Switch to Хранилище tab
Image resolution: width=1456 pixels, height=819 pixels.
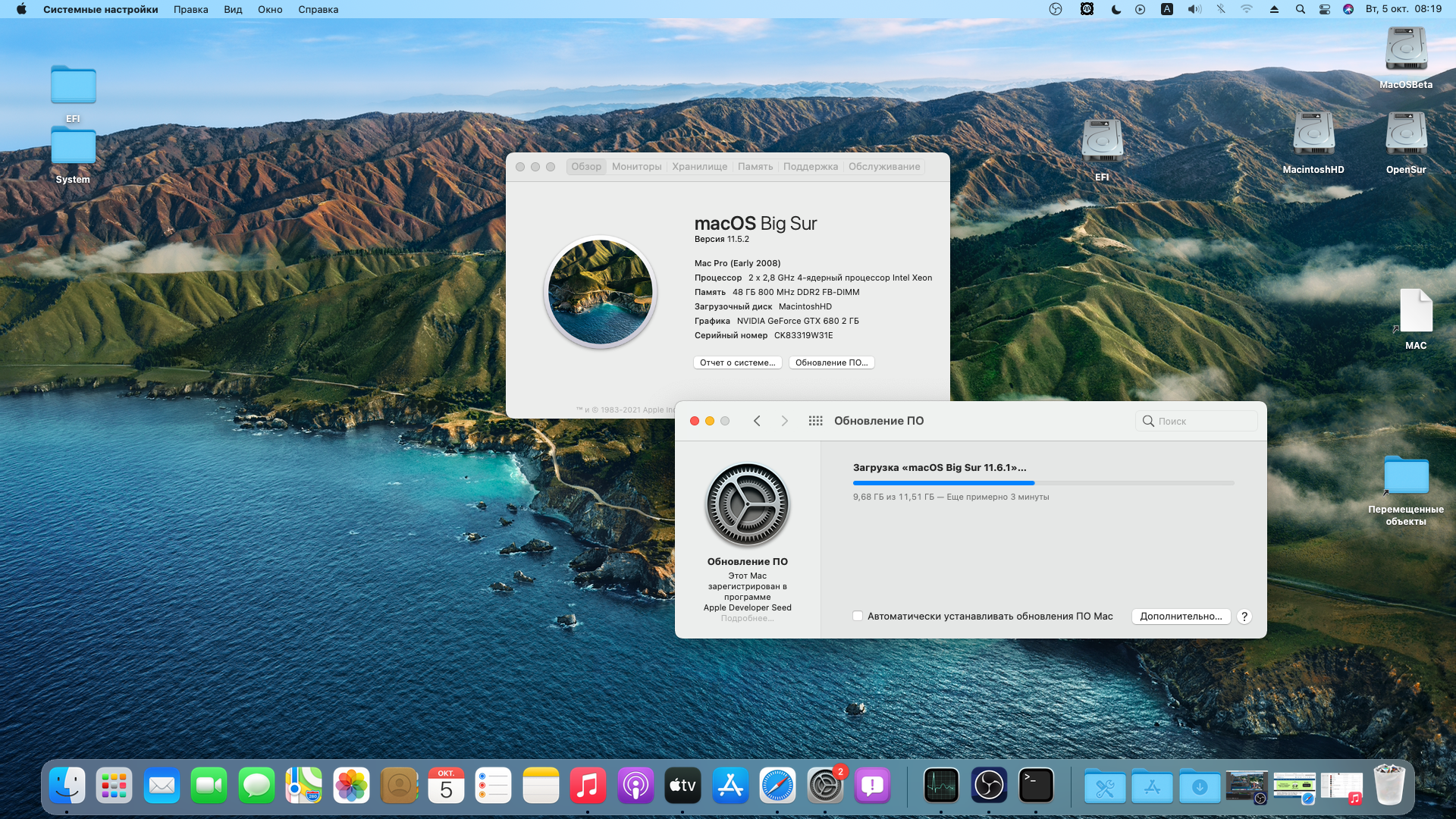(699, 167)
